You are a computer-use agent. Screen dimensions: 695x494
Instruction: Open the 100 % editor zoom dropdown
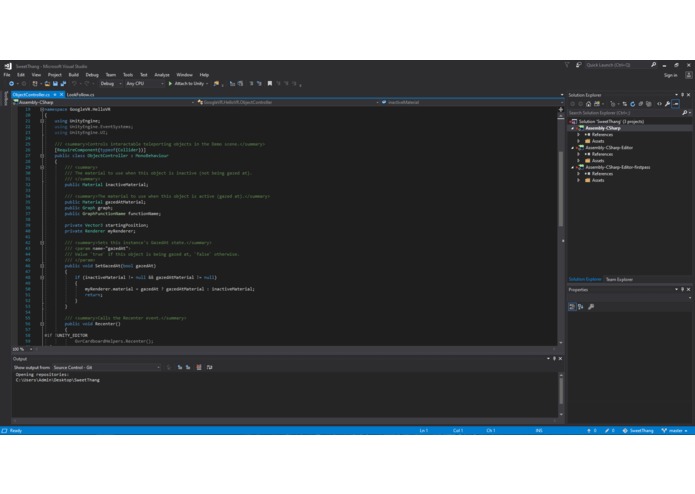(22, 349)
